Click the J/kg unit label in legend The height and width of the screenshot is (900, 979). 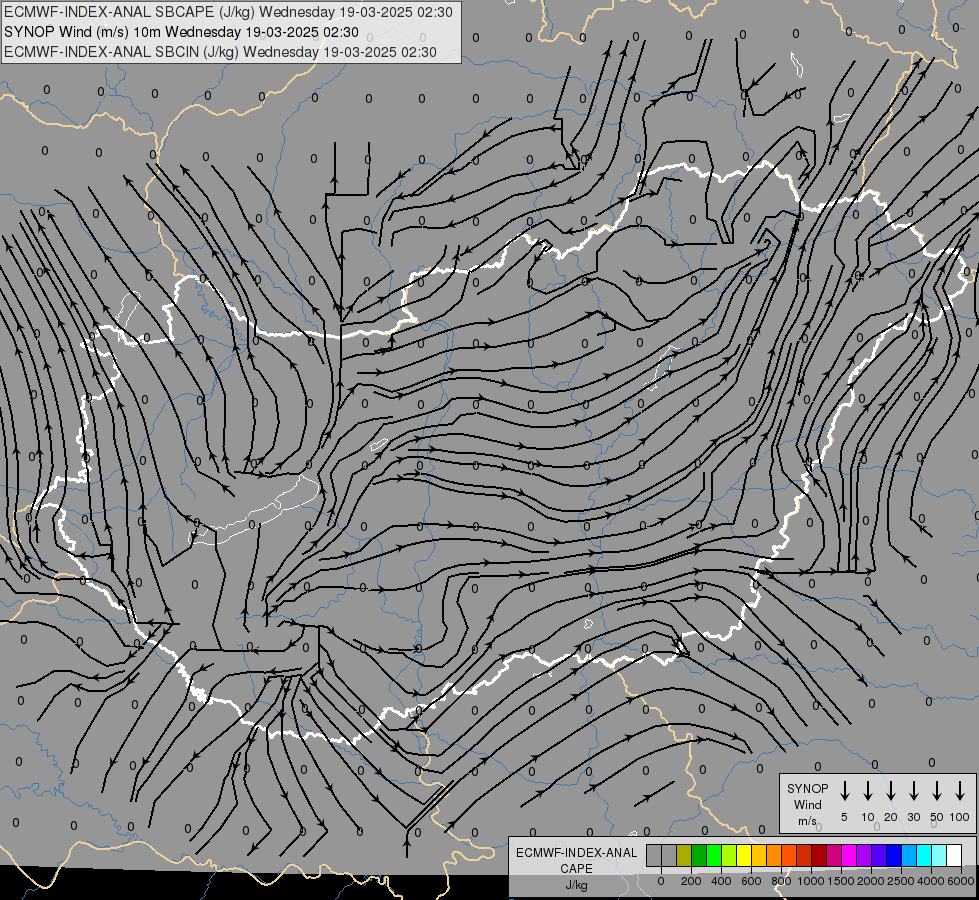coord(576,885)
